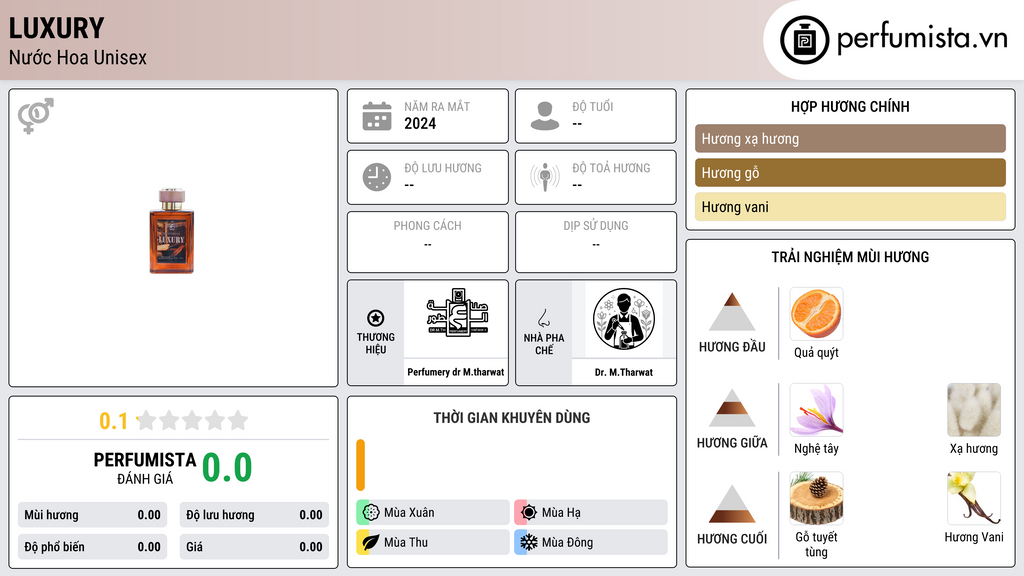Click the 0.1 user rating value

[114, 421]
